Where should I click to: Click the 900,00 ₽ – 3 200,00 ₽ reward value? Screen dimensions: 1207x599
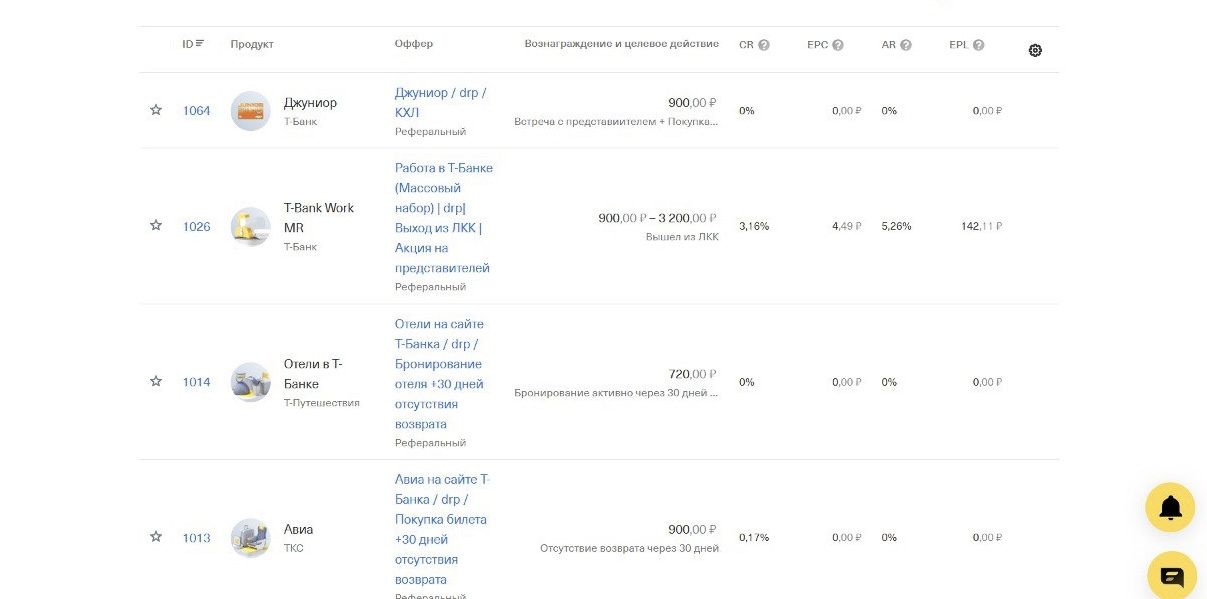(657, 218)
